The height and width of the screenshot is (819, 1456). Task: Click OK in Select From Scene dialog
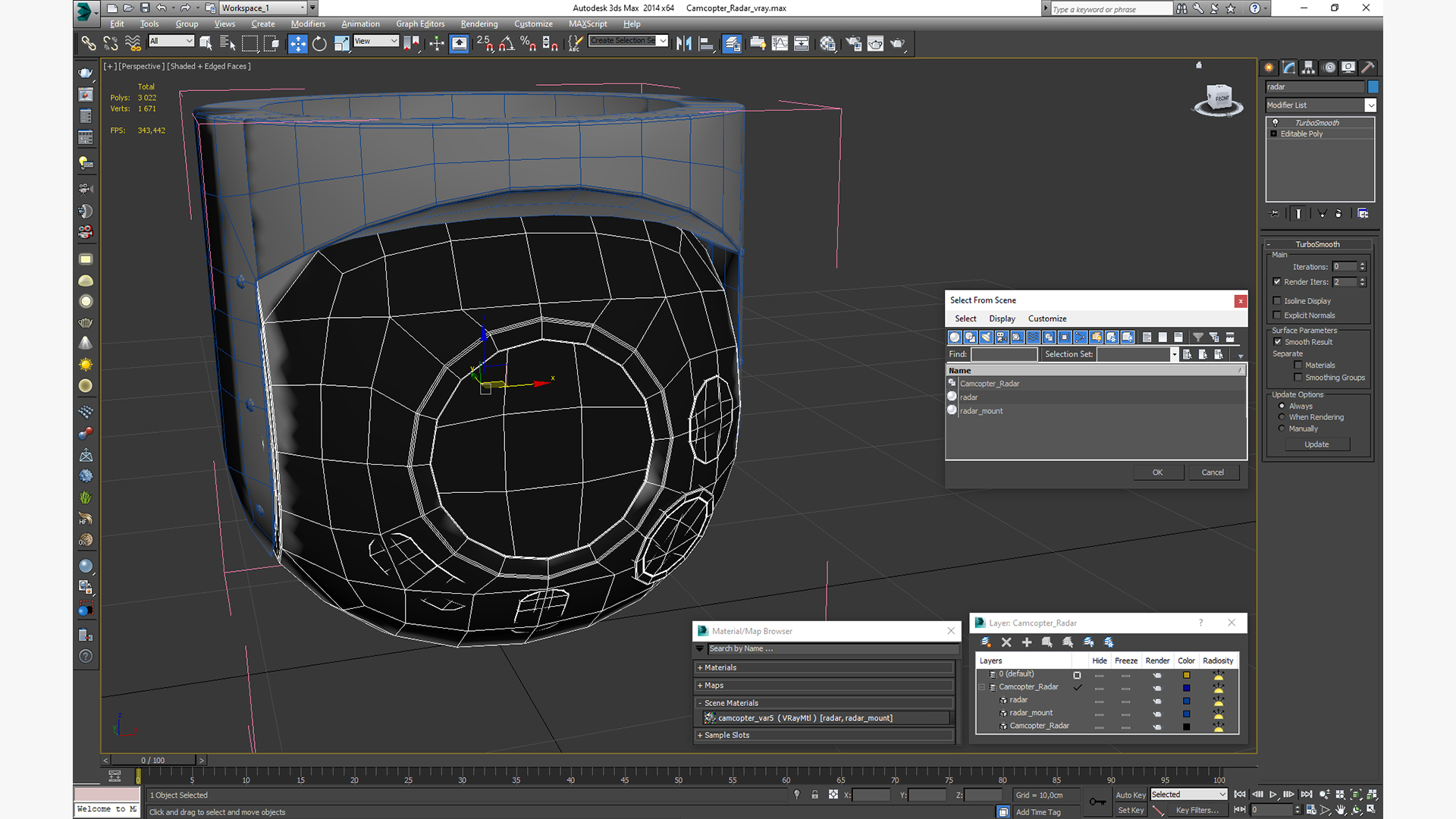click(1157, 472)
